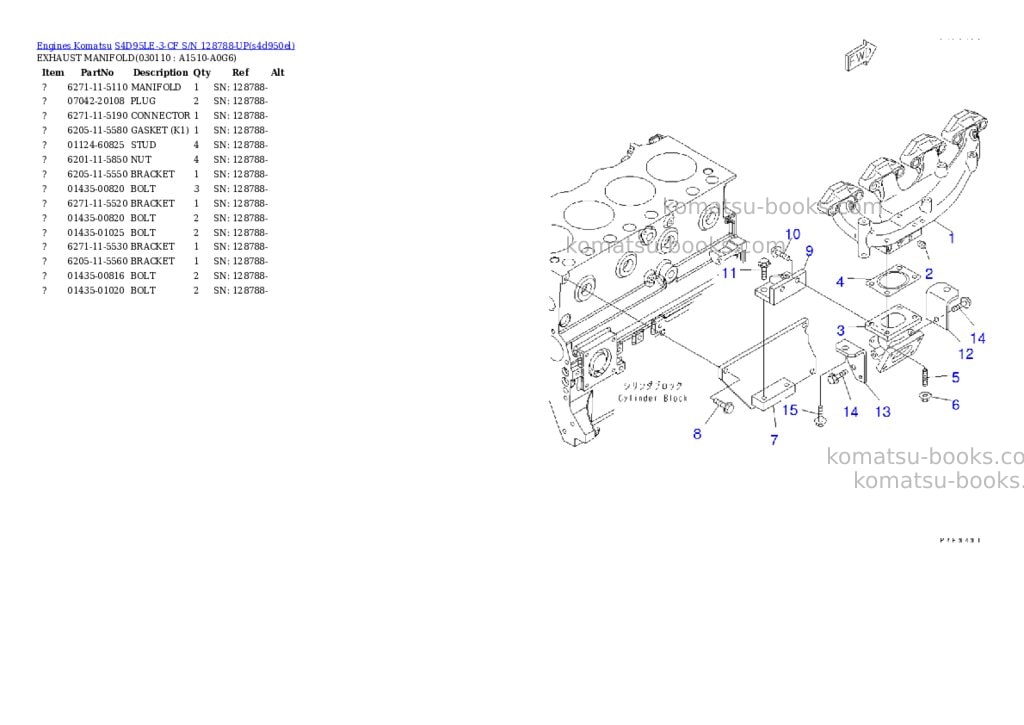Click the Description column header
This screenshot has height=725, width=1024.
161,72
